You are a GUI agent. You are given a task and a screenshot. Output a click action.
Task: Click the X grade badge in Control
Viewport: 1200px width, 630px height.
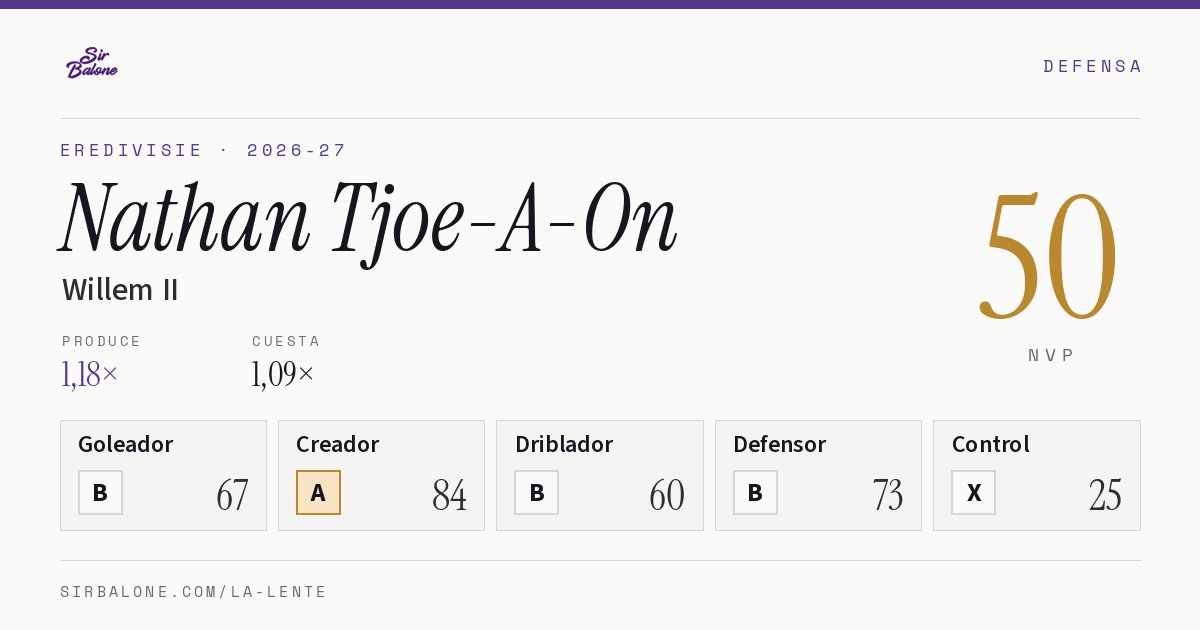[x=973, y=492]
